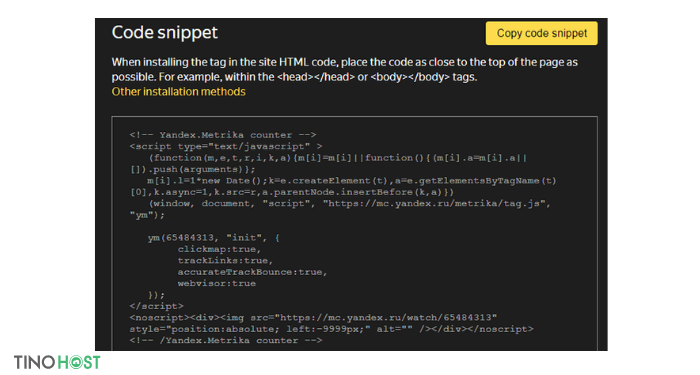The width and height of the screenshot is (700, 375).
Task: Click the /Yandex.Metrika counter closing comment
Action: [x=226, y=341]
